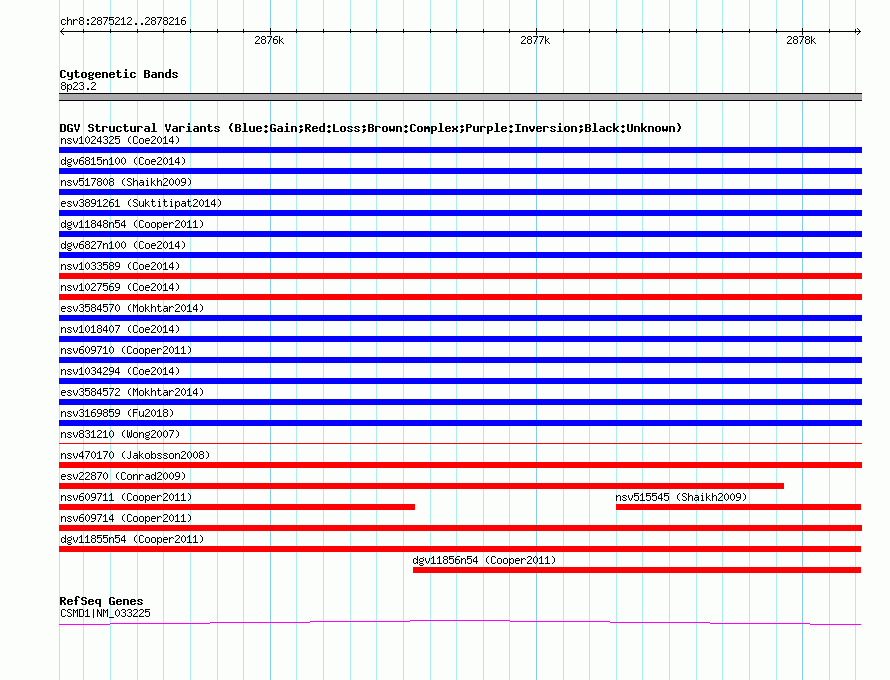This screenshot has height=680, width=890.
Task: Select the red bar under nsv1027569
Action: (x=460, y=297)
